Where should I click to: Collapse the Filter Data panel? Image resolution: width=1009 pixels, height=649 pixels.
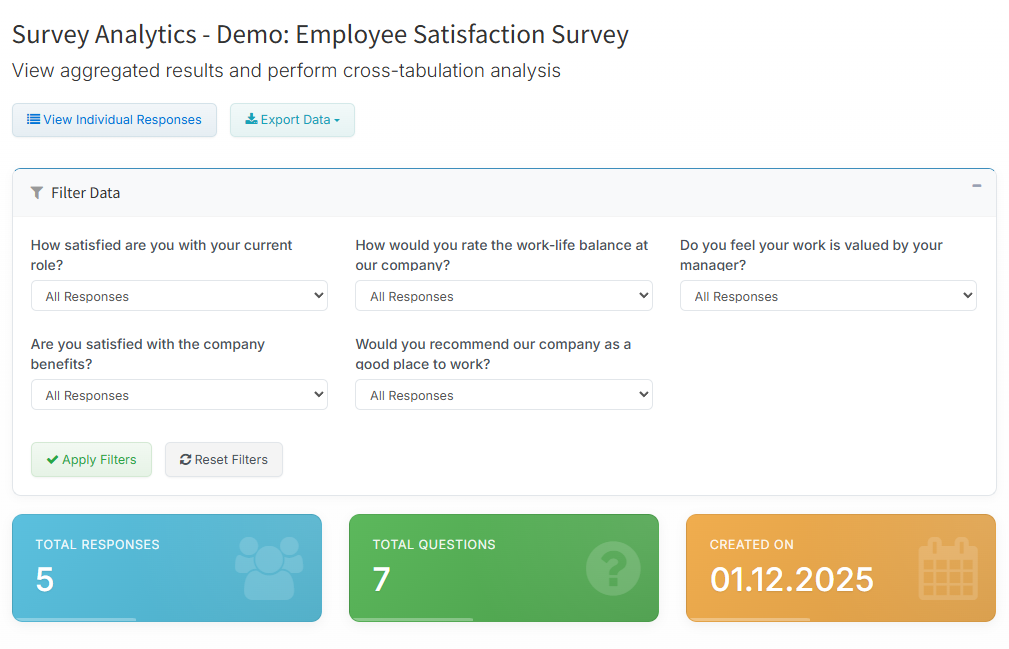976,186
